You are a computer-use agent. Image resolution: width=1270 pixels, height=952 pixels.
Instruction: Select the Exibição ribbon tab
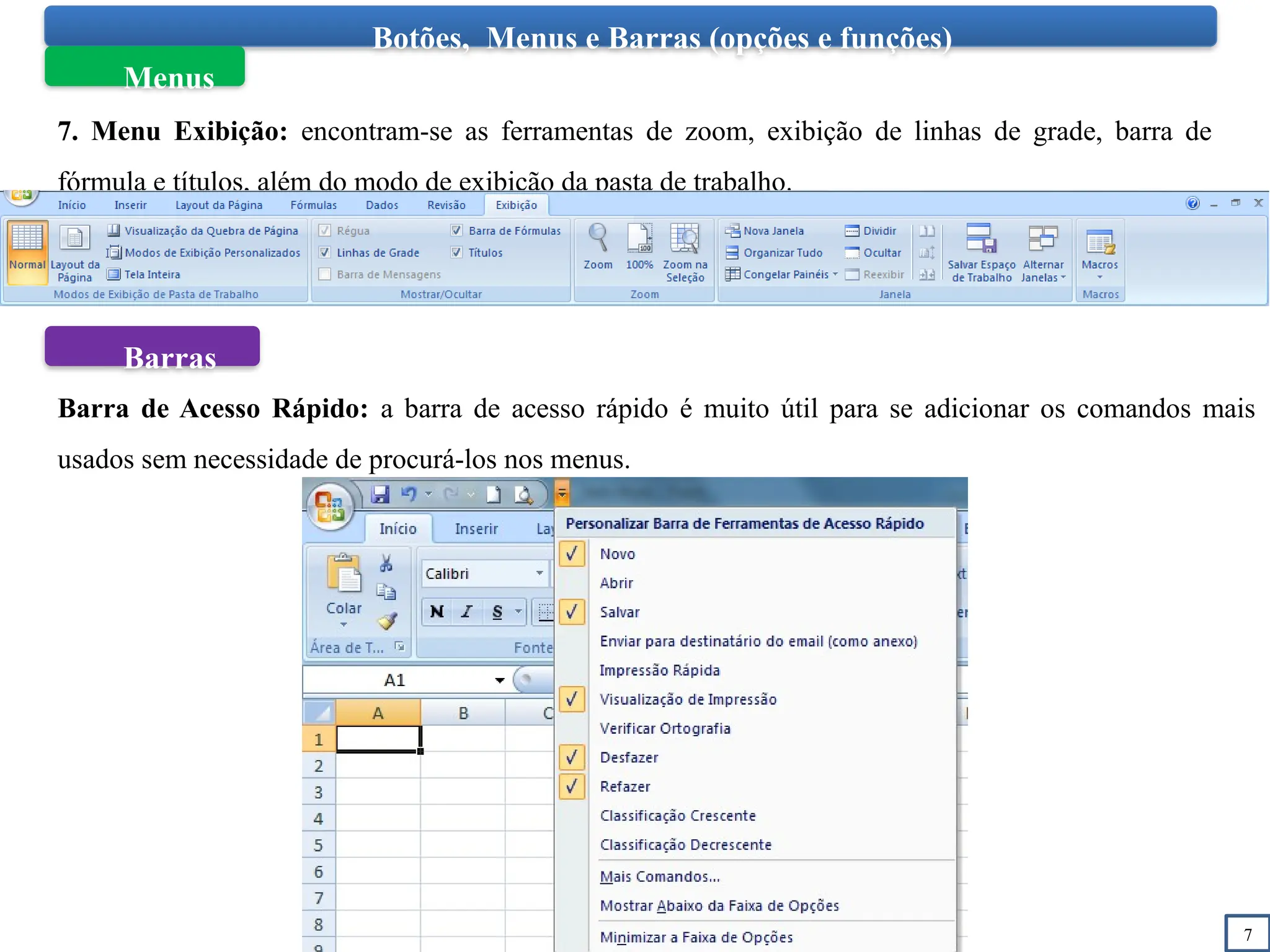(516, 205)
